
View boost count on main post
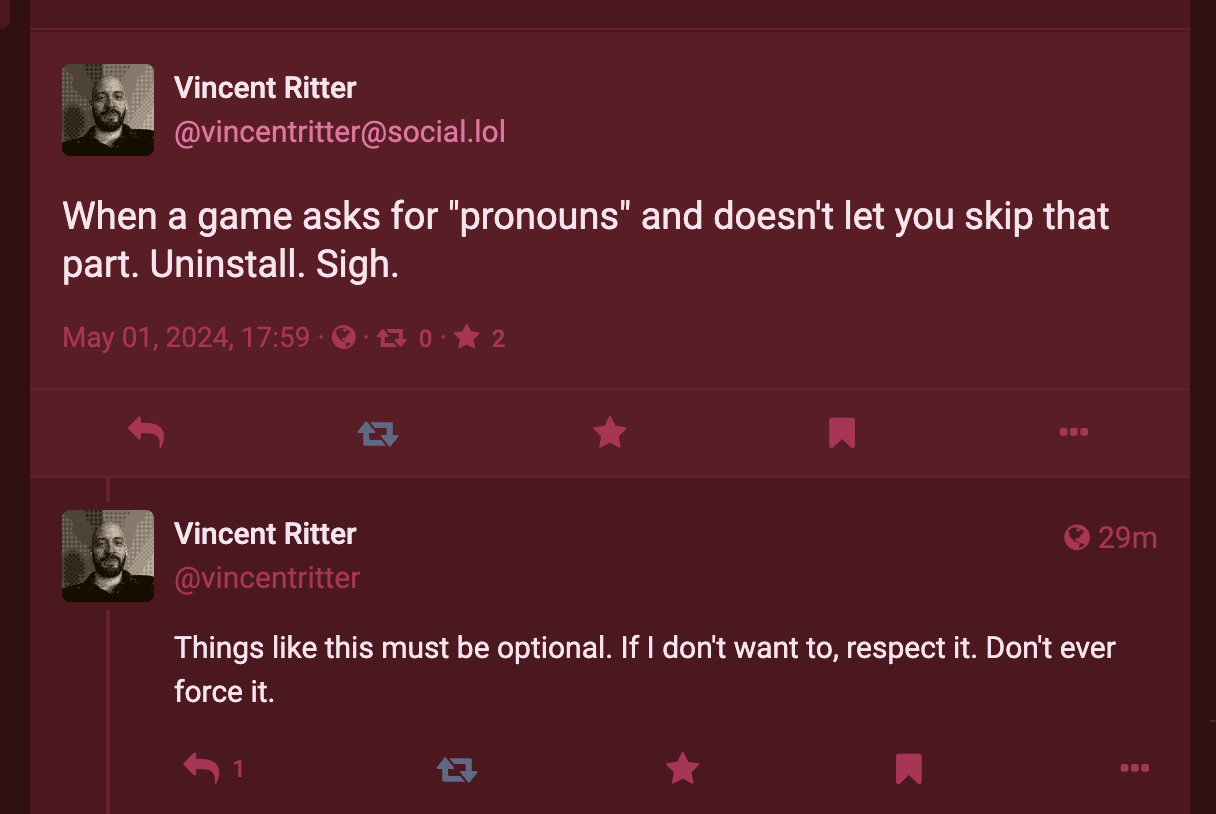404,338
